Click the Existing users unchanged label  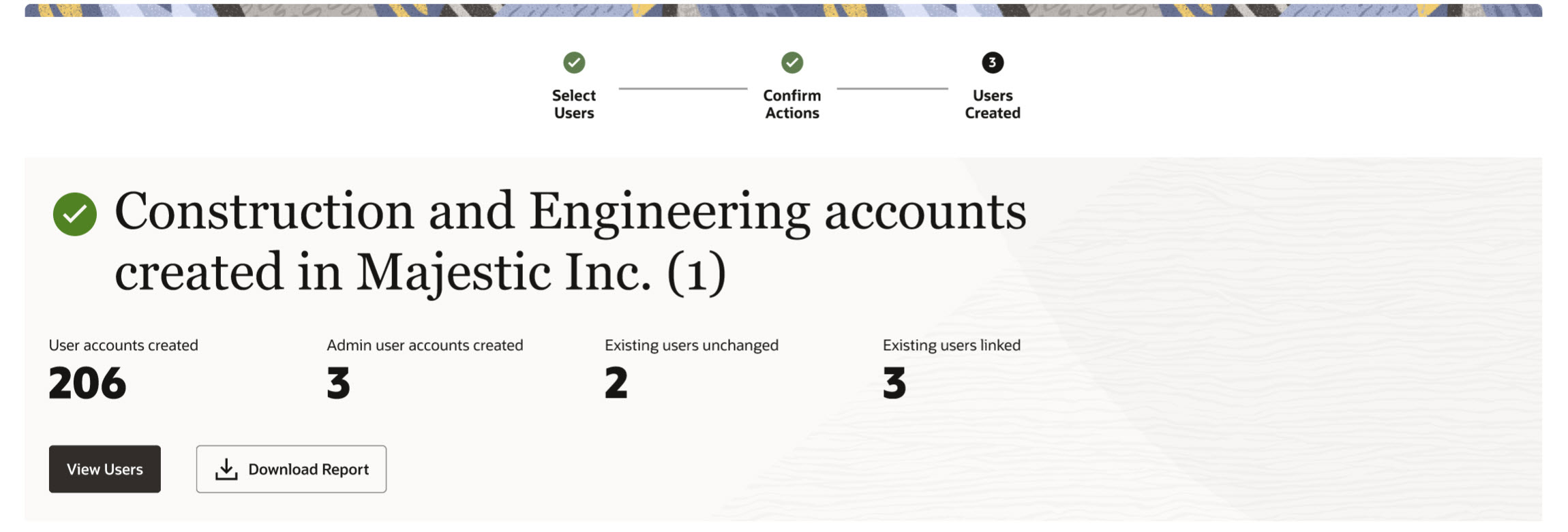691,345
